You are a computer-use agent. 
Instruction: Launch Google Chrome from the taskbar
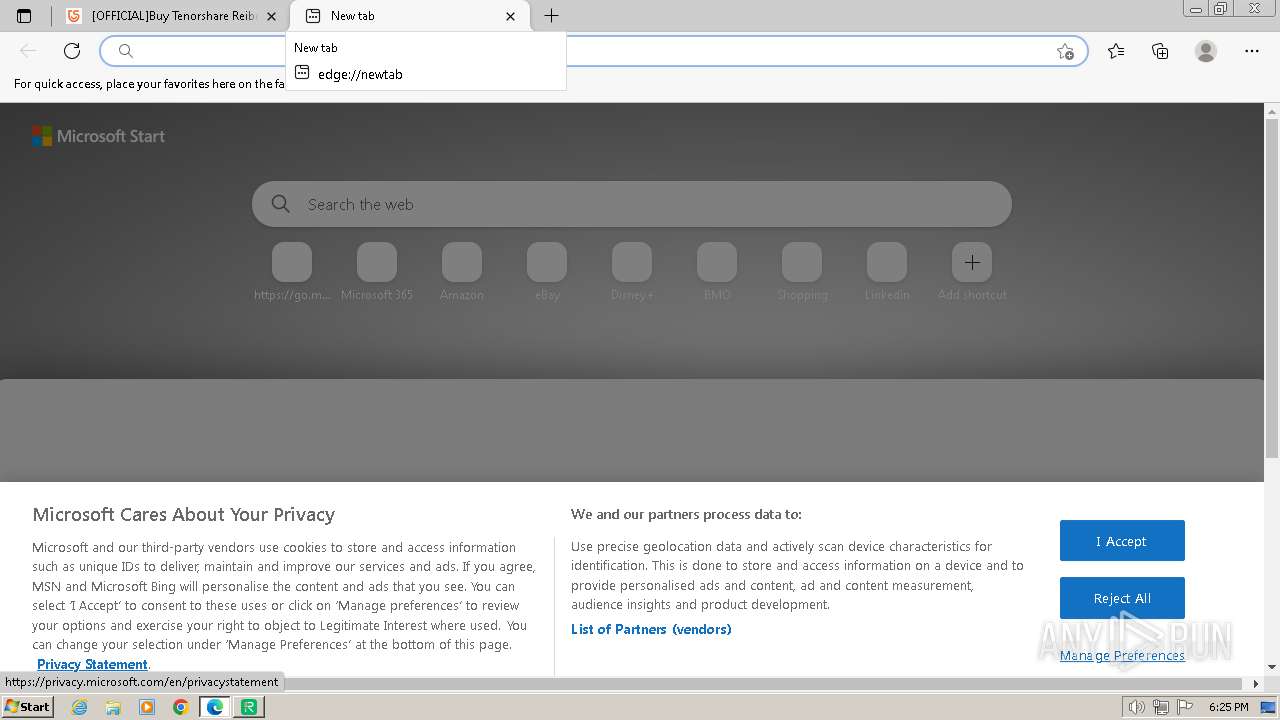pyautogui.click(x=181, y=707)
